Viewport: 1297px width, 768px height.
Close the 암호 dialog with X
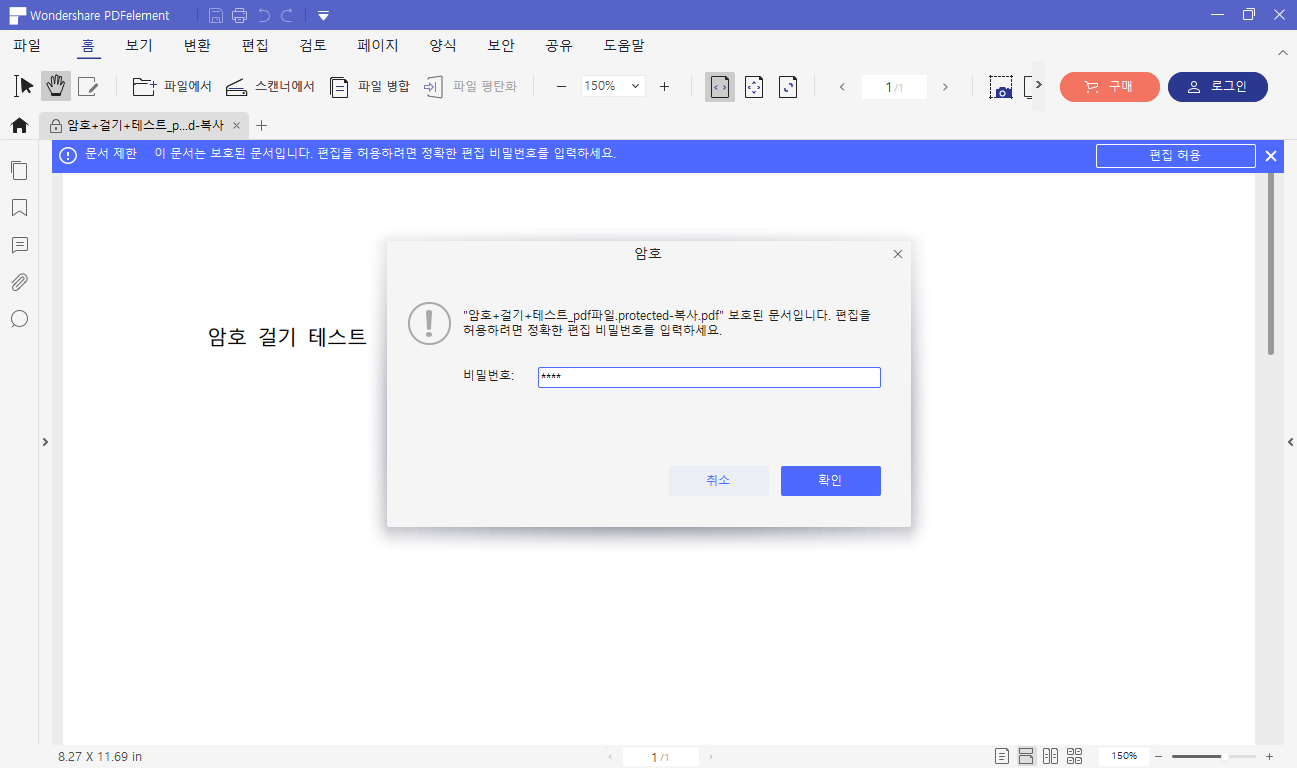(898, 254)
